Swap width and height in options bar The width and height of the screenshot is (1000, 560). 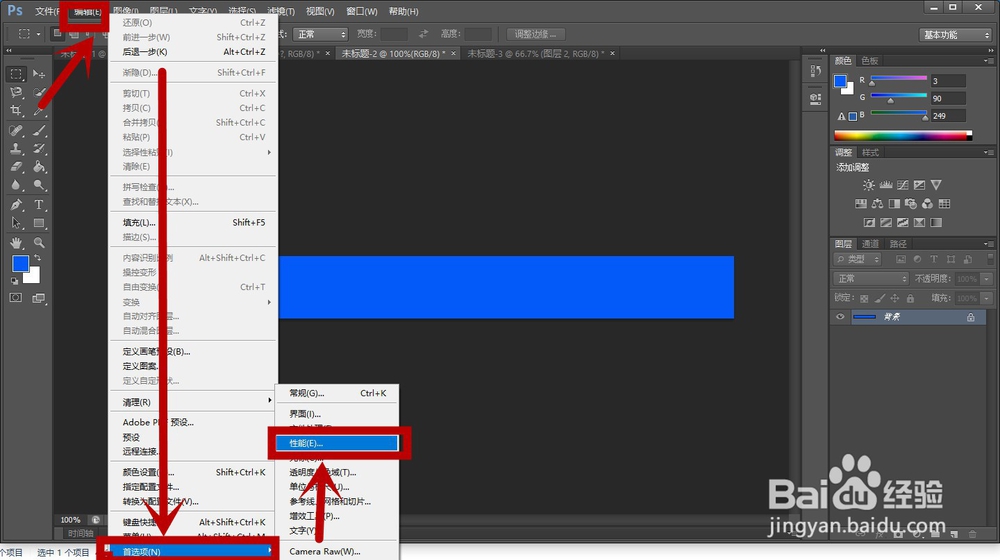click(x=423, y=34)
